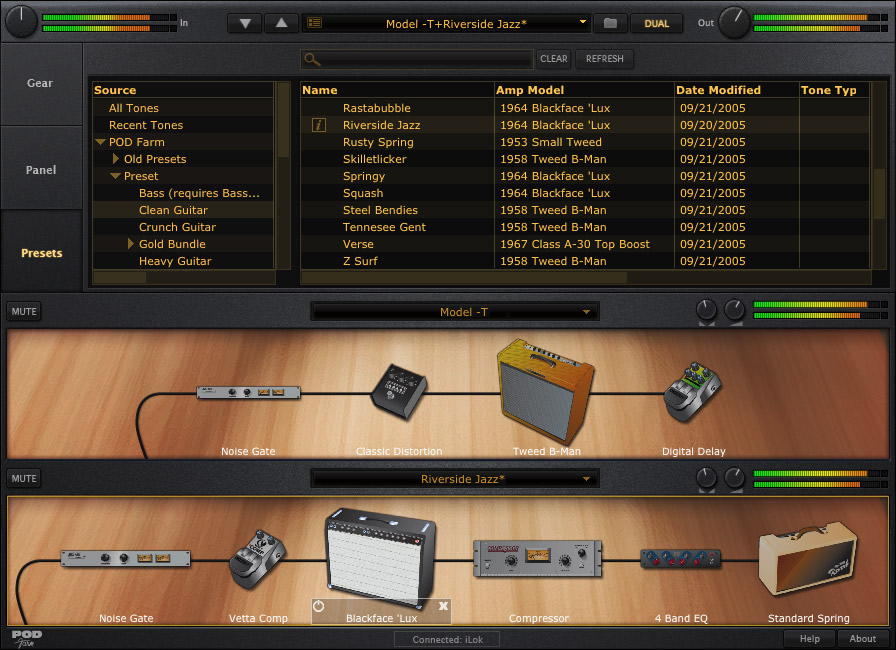The image size is (896, 650).
Task: Select the Skilletlicker preset row
Action: click(585, 159)
